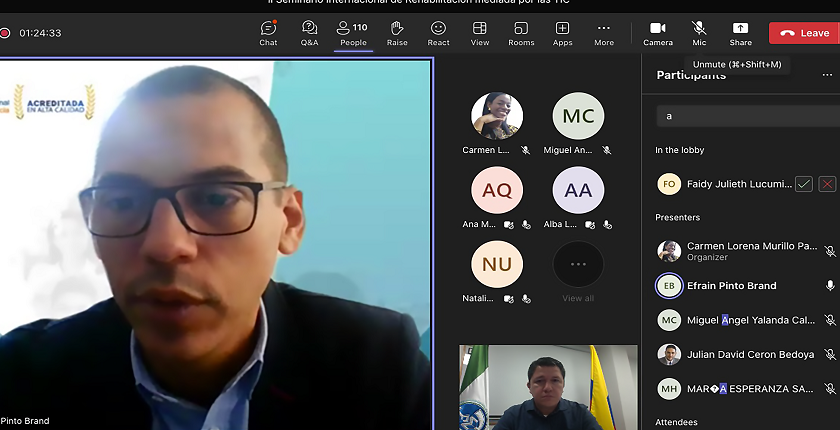Turn on the Camera
The image size is (840, 430).
[x=658, y=33]
